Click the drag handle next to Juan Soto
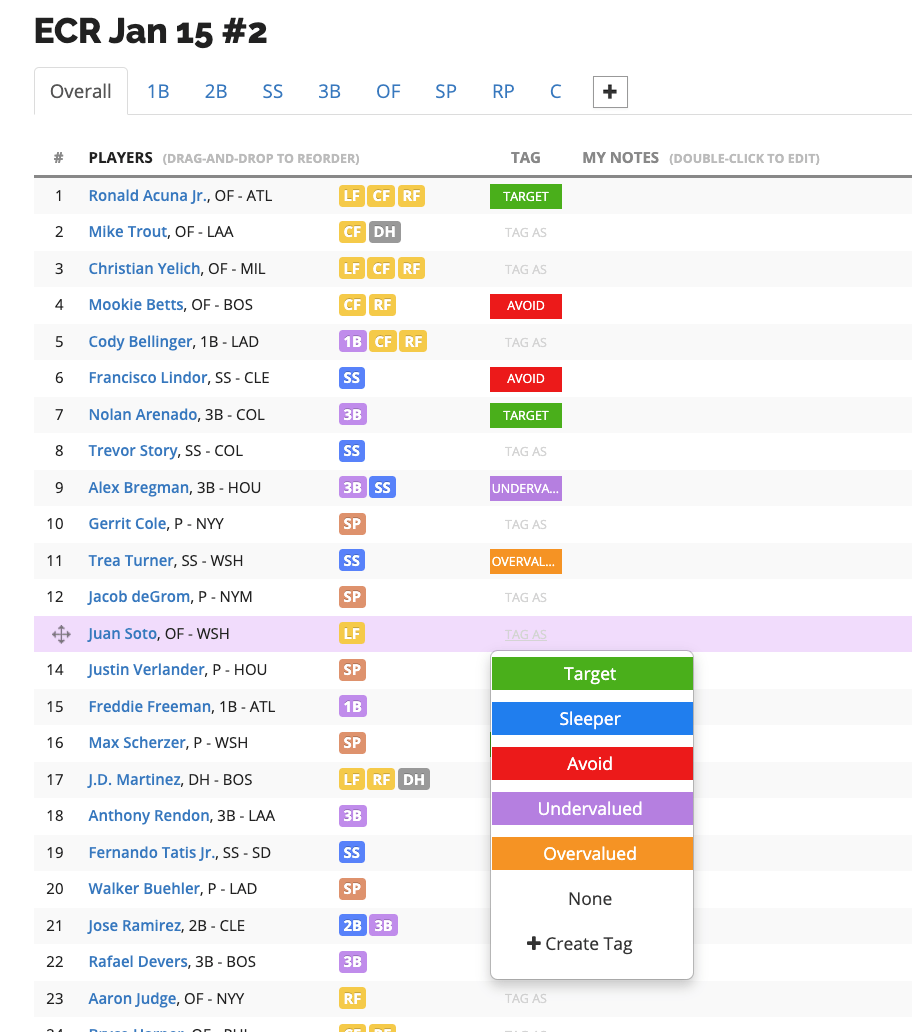 [60, 633]
